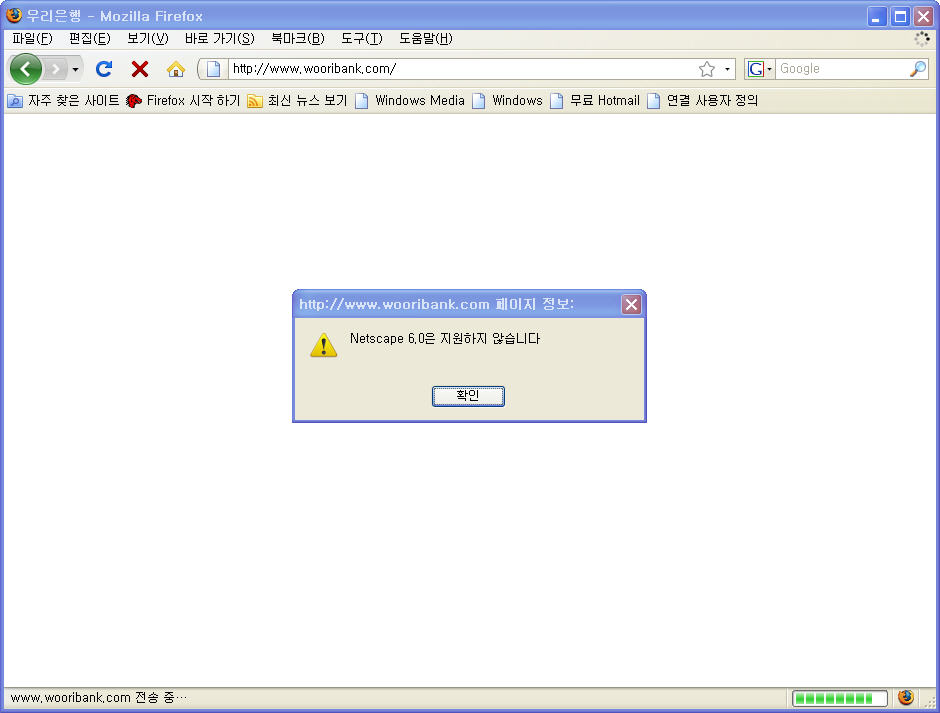Click the window resize grip corner
The image size is (940, 713).
(931, 703)
